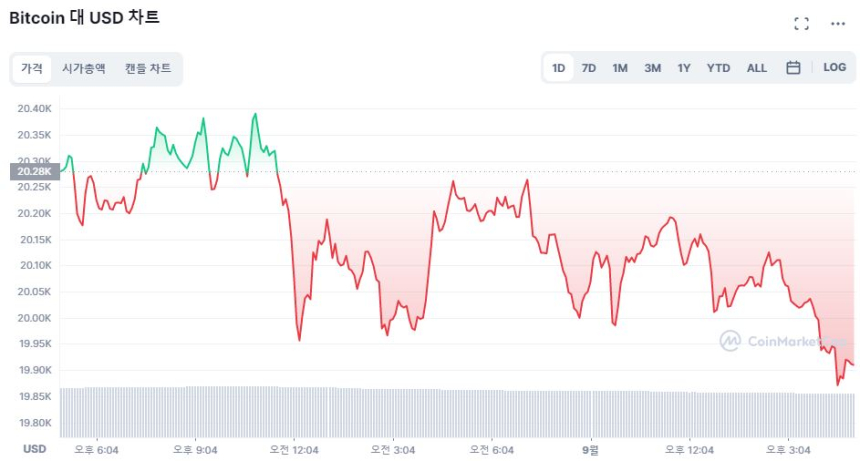Select the 1D time range
This screenshot has width=860, height=461.
click(559, 68)
